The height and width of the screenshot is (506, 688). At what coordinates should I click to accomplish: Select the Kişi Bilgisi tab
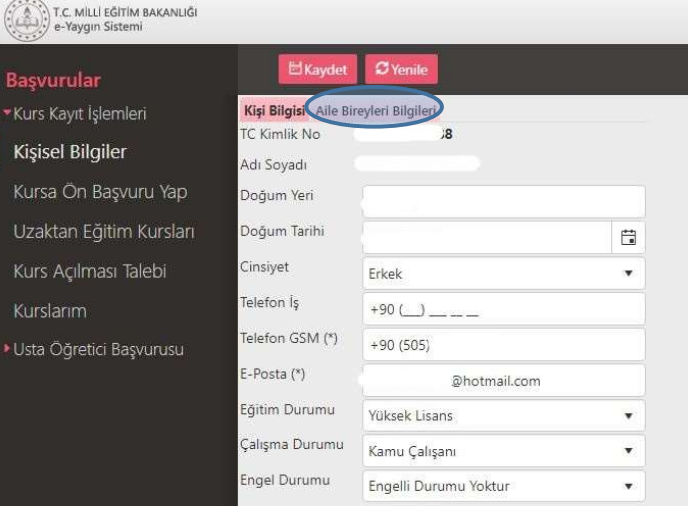(x=273, y=110)
